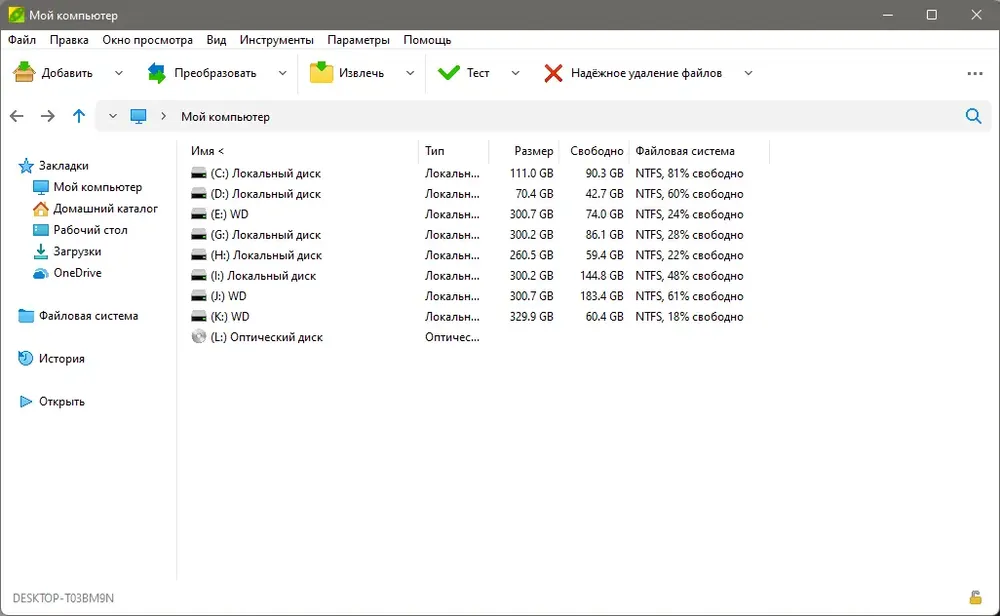This screenshot has height=616, width=1000.
Task: Open the dropdown arrow next to Add
Action: pyautogui.click(x=119, y=73)
